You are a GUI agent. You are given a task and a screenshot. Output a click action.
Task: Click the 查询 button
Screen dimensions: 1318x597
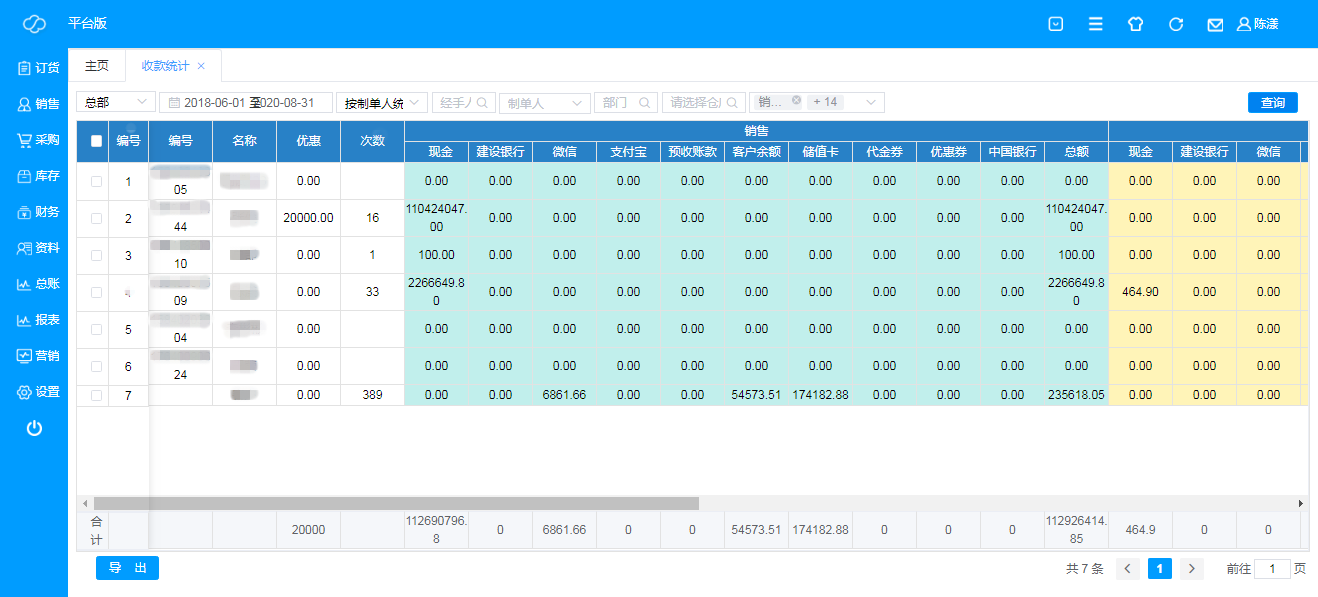pyautogui.click(x=1272, y=102)
